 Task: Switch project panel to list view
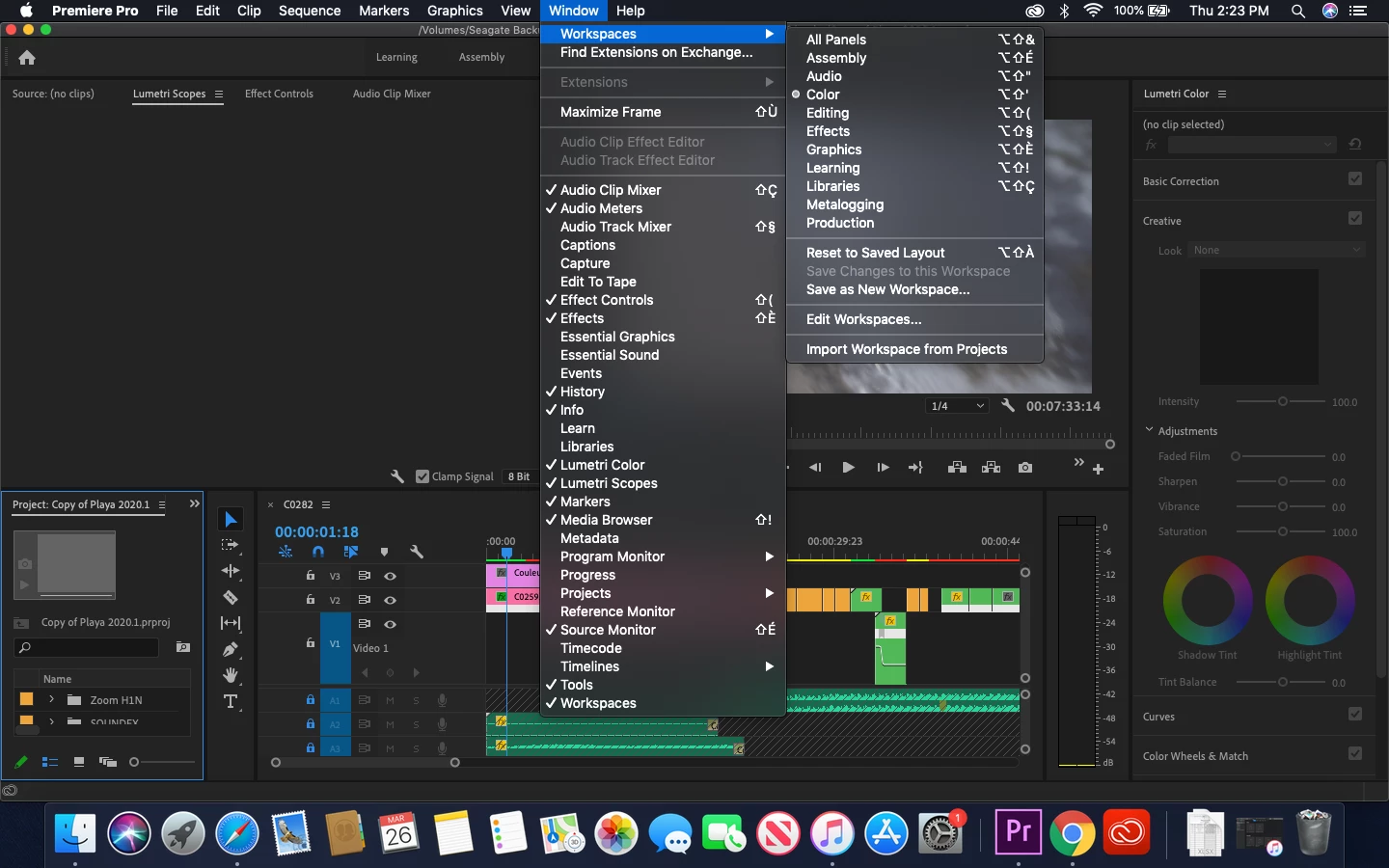[50, 762]
